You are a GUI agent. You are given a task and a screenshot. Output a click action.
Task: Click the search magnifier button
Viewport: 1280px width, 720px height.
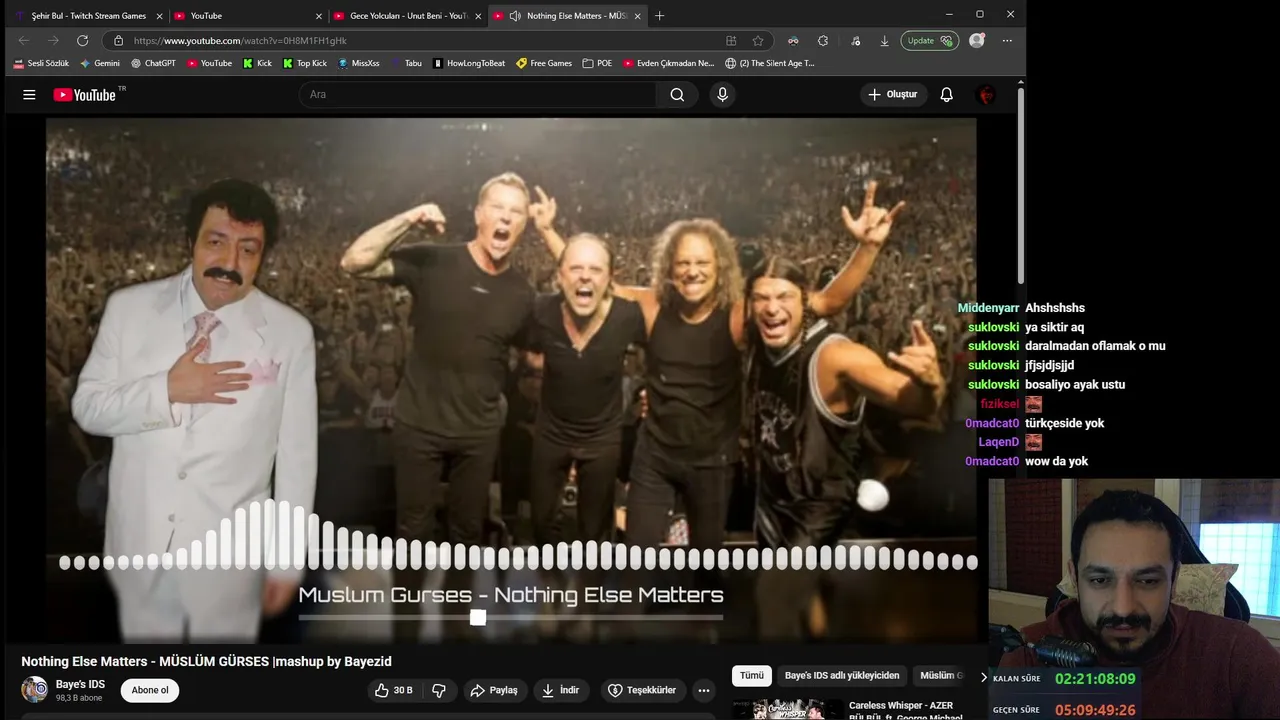coord(677,94)
